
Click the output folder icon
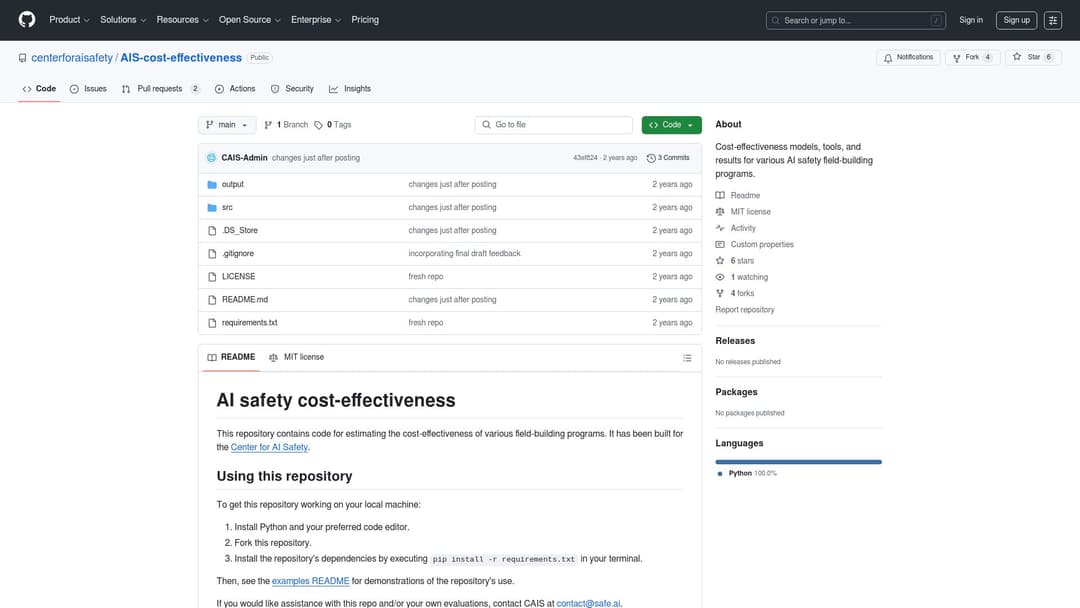click(x=212, y=185)
